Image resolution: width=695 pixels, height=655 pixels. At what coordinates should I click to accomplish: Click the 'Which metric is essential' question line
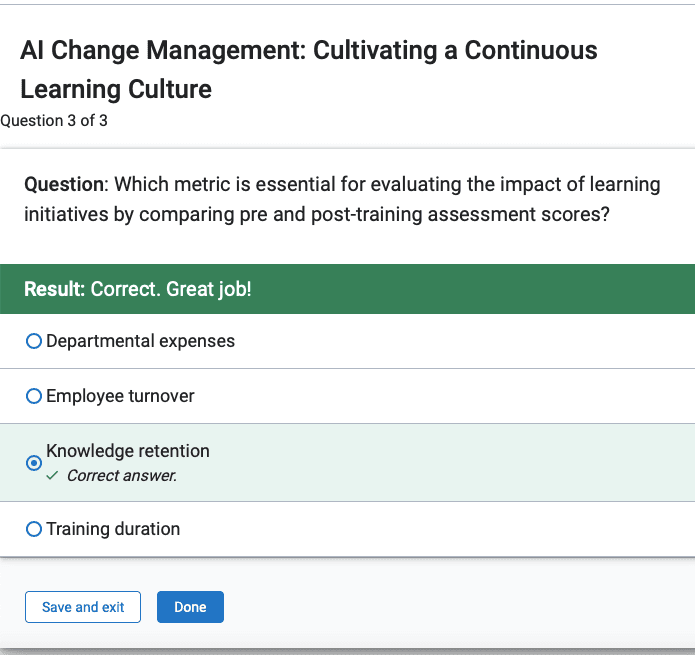tap(226, 184)
